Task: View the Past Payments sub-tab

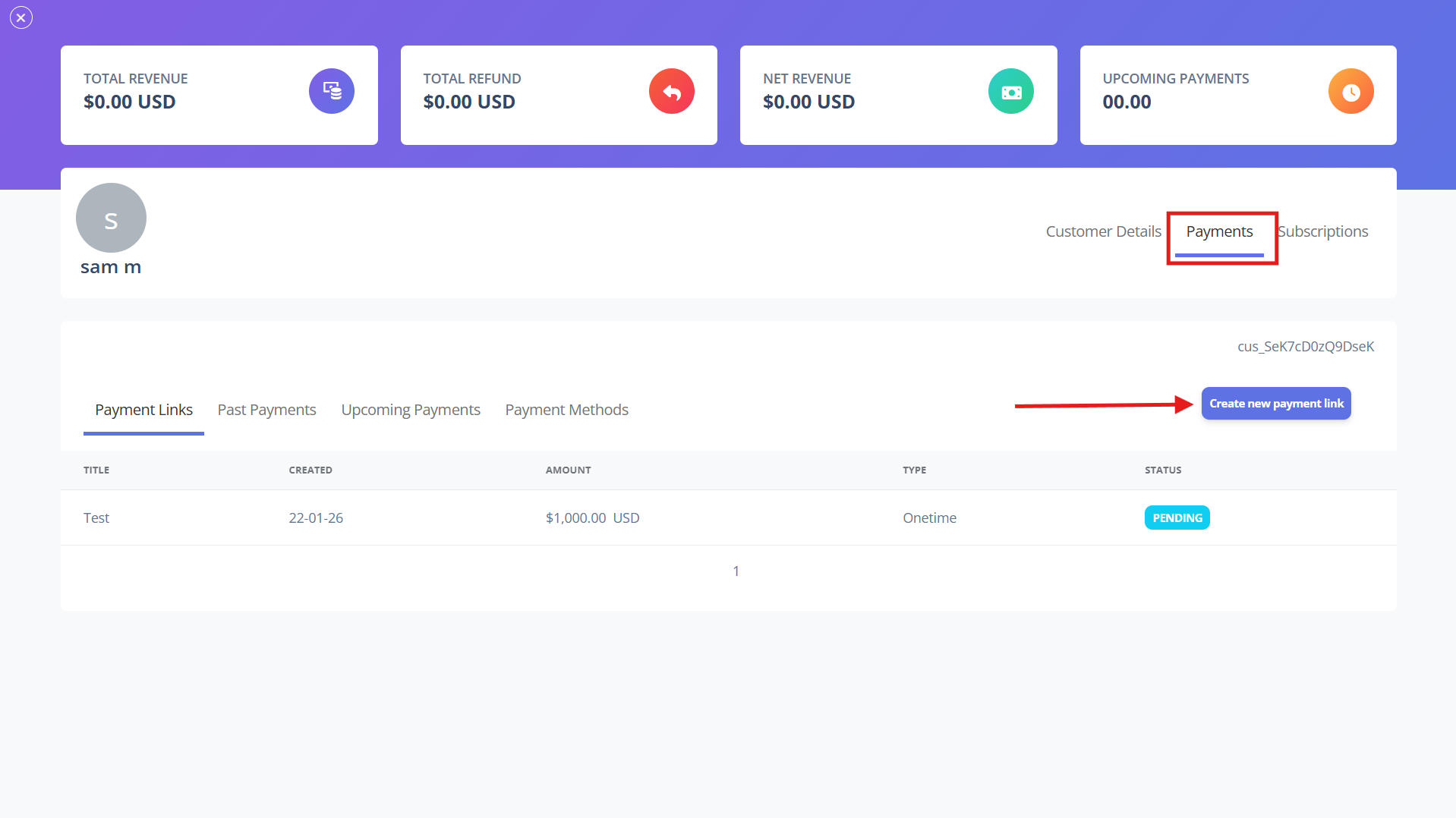Action: [266, 410]
